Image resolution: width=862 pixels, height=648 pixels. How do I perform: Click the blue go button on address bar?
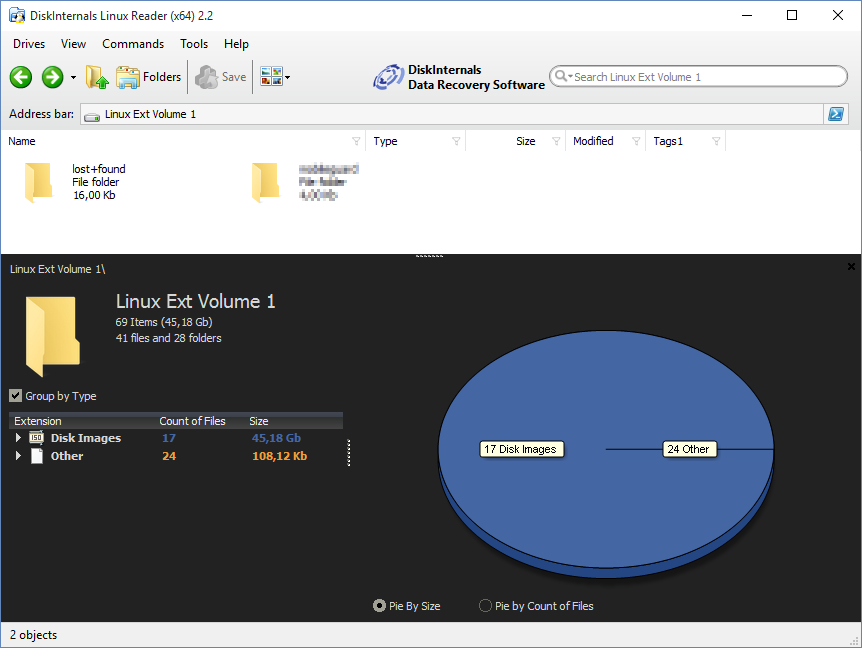[x=836, y=114]
